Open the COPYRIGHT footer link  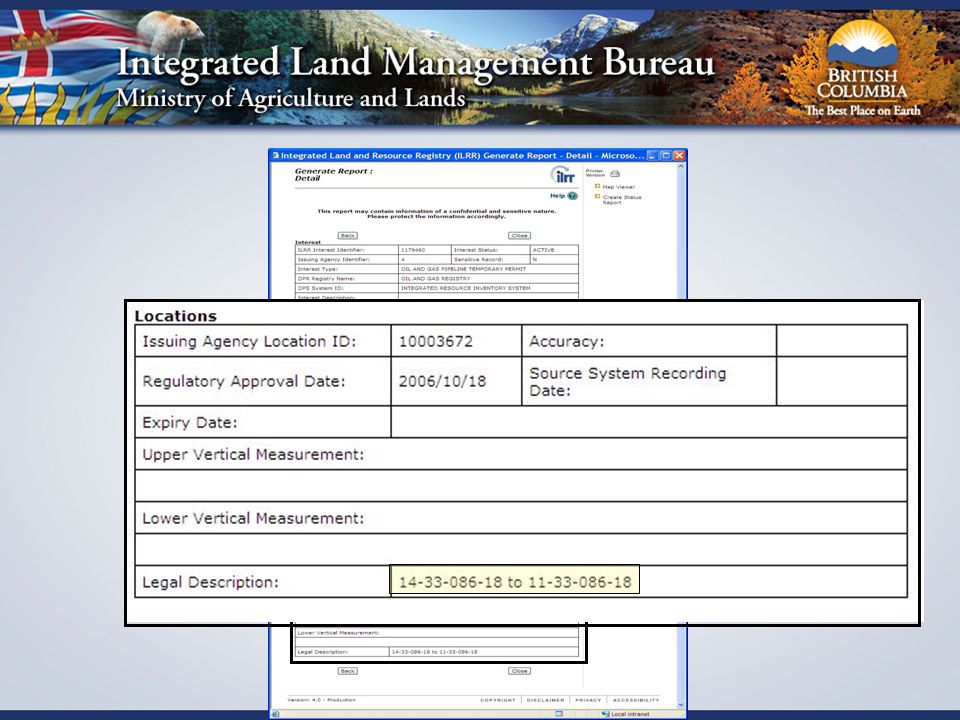click(497, 700)
